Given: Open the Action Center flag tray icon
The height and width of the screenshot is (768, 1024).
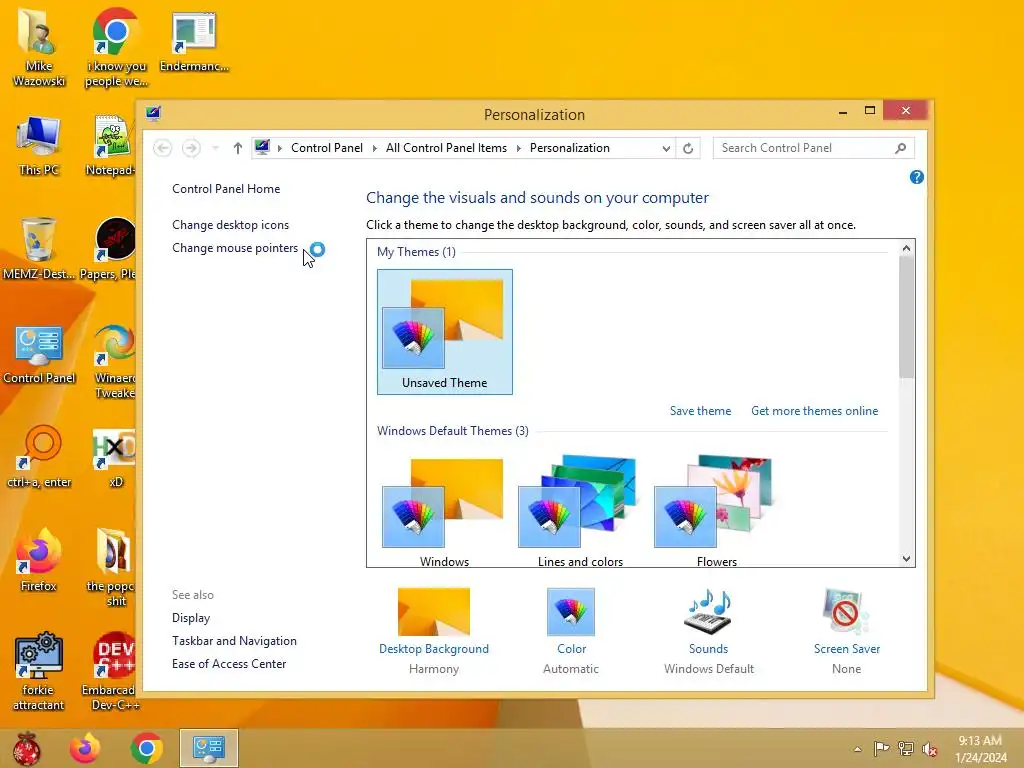Looking at the screenshot, I should tap(881, 748).
